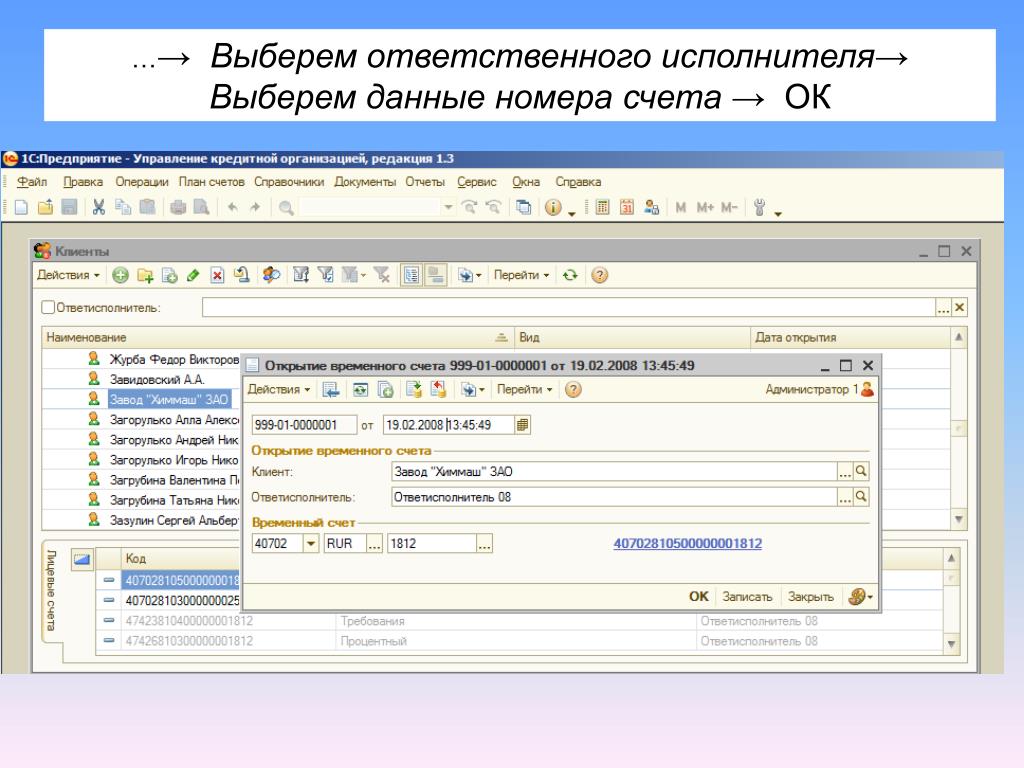1024x768 pixels.
Task: Open the Документы menu
Action: coord(365,182)
